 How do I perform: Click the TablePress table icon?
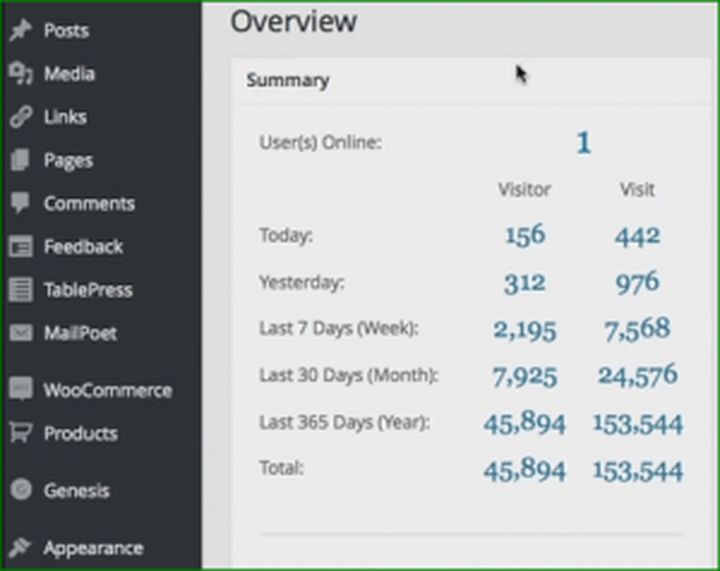coord(20,290)
